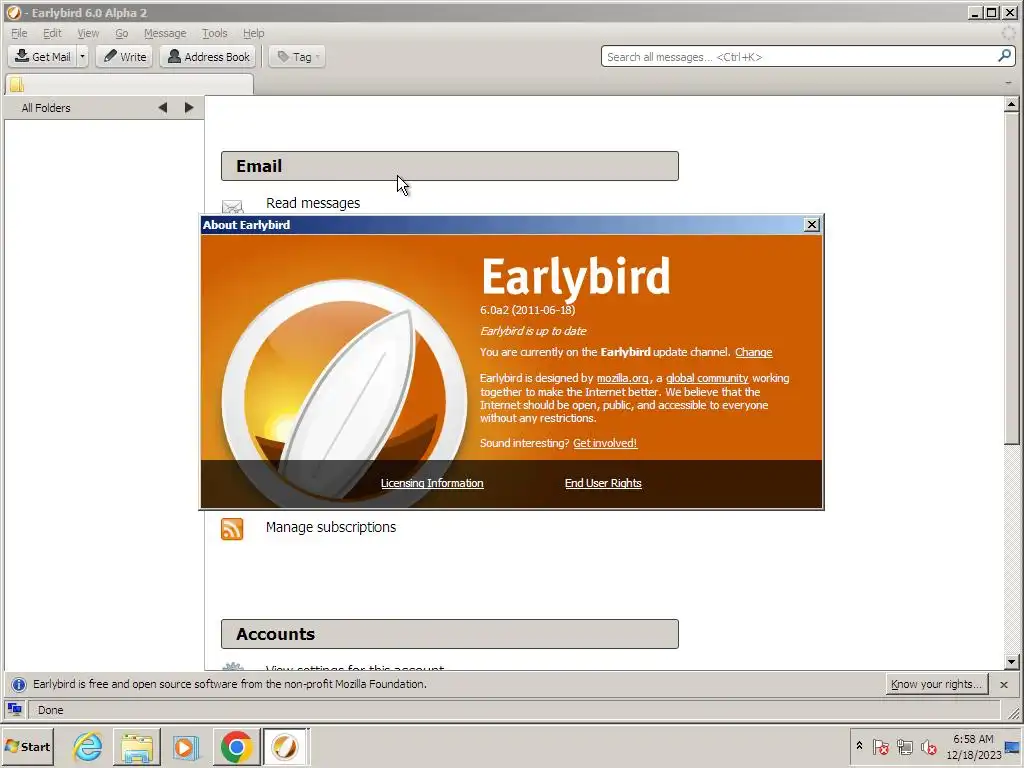Select the folder tab in the tab strip
This screenshot has height=768, width=1024.
point(129,84)
